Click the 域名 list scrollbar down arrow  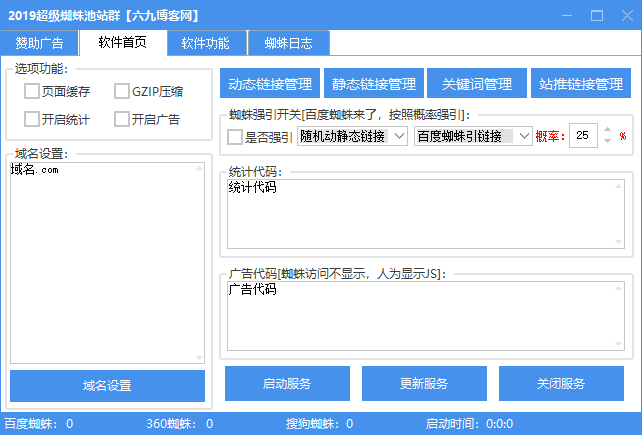tap(199, 358)
